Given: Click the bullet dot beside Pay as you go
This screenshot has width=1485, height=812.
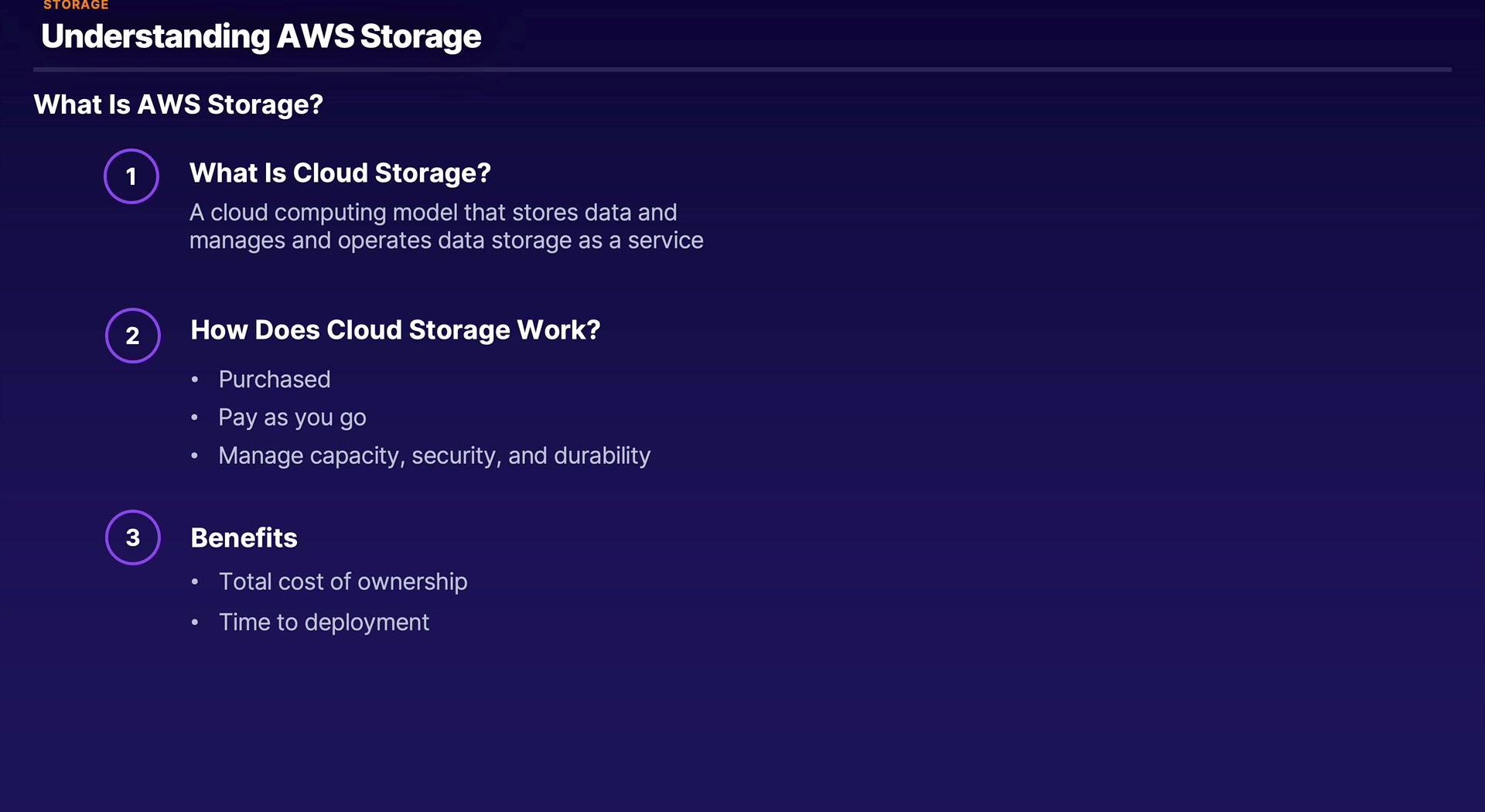Looking at the screenshot, I should point(195,418).
